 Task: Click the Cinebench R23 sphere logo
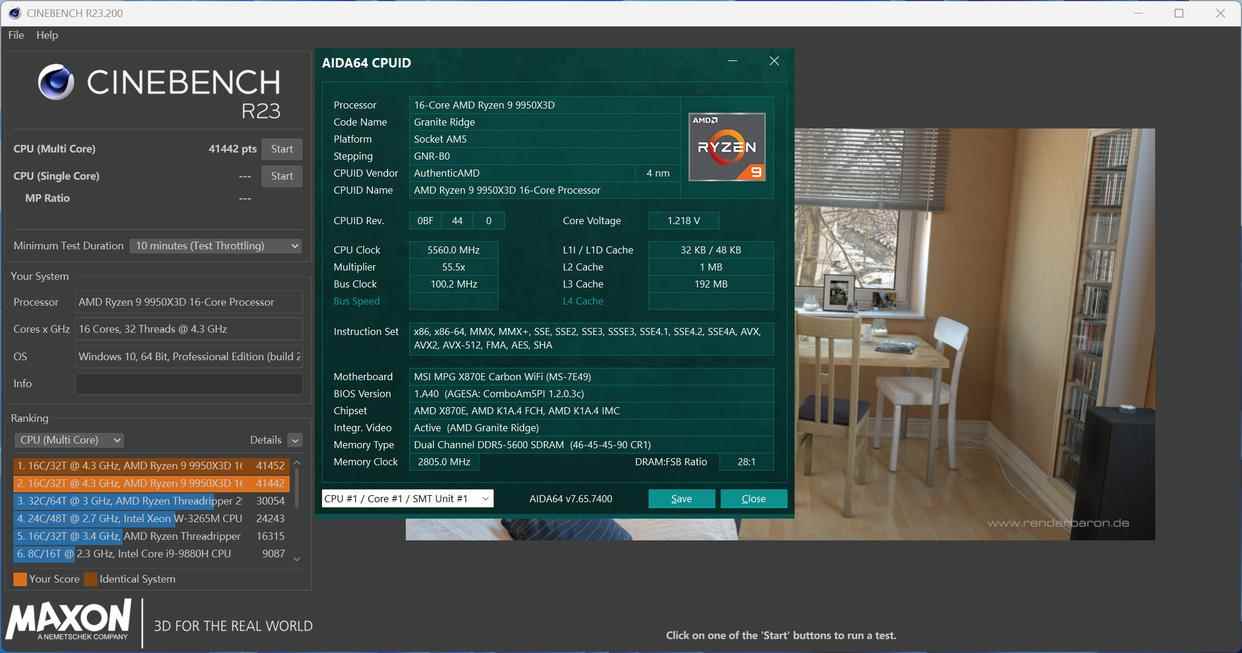[x=56, y=82]
